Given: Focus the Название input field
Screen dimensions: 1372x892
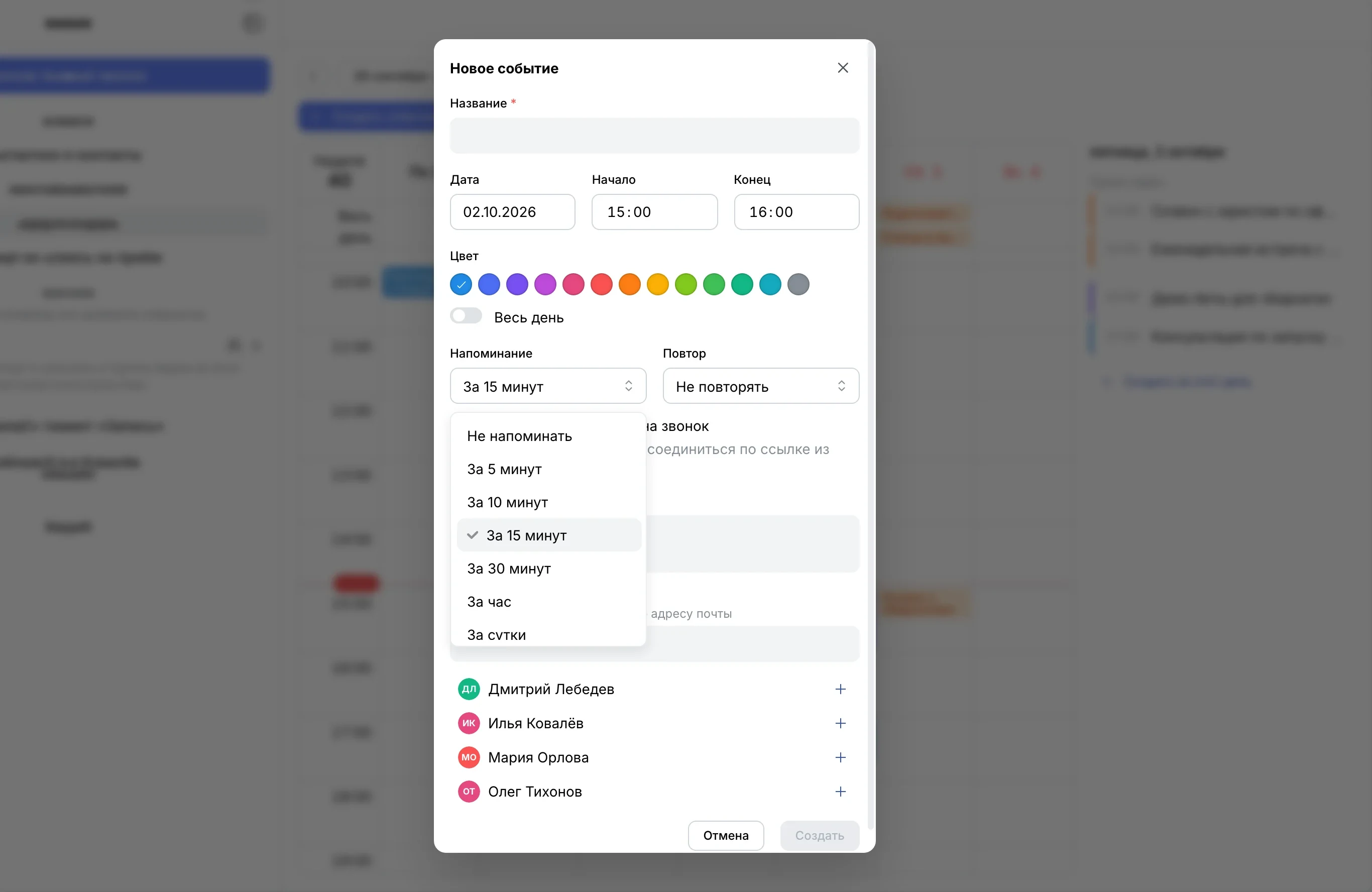Looking at the screenshot, I should [x=654, y=136].
